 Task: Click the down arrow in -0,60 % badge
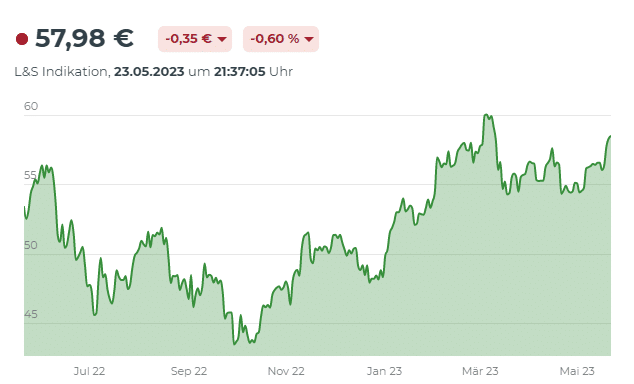pyautogui.click(x=309, y=39)
